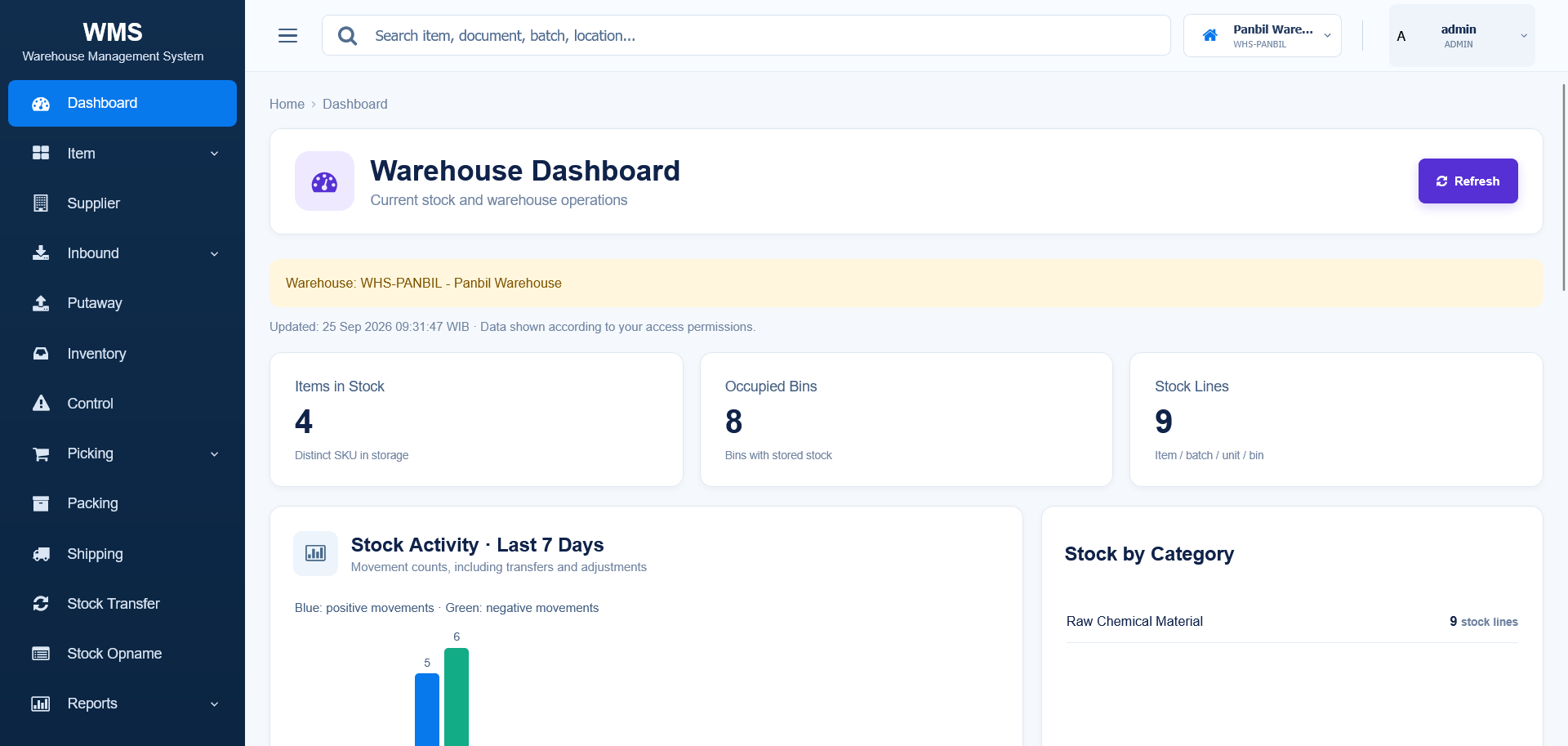Image resolution: width=1568 pixels, height=746 pixels.
Task: Click the blue bar labeled 5
Action: click(x=427, y=709)
